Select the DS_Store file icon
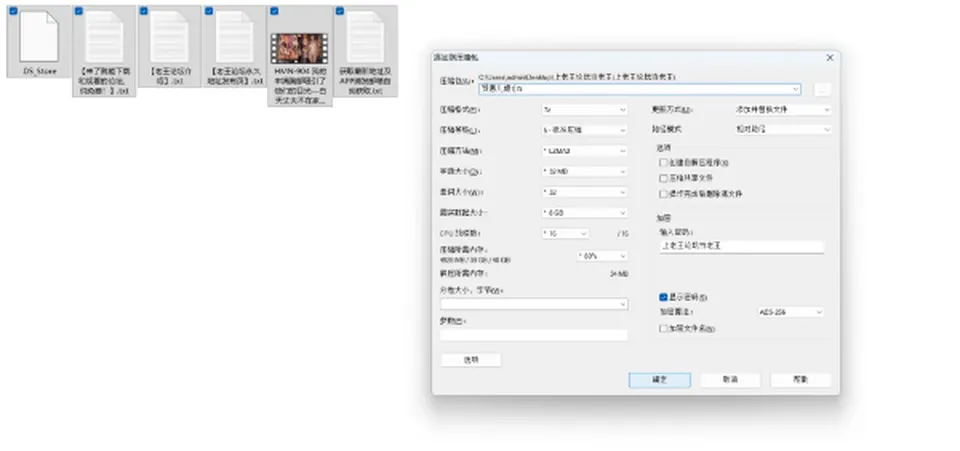Screen dimensions: 960x451 point(39,37)
